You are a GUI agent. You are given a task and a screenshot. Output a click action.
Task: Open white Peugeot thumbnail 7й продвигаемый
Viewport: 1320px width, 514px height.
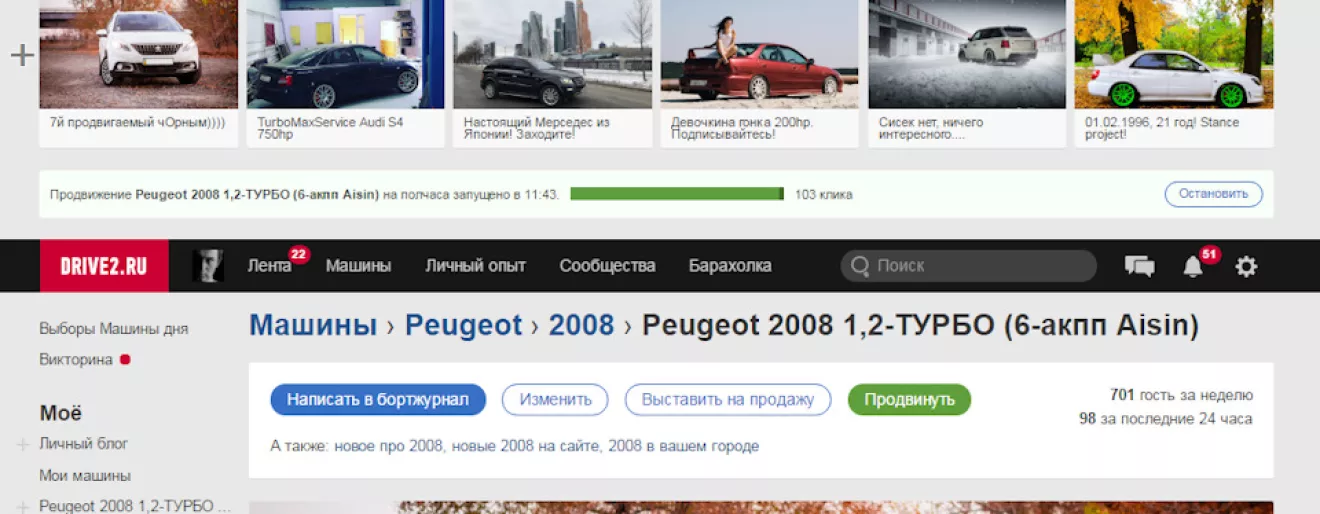[x=138, y=54]
